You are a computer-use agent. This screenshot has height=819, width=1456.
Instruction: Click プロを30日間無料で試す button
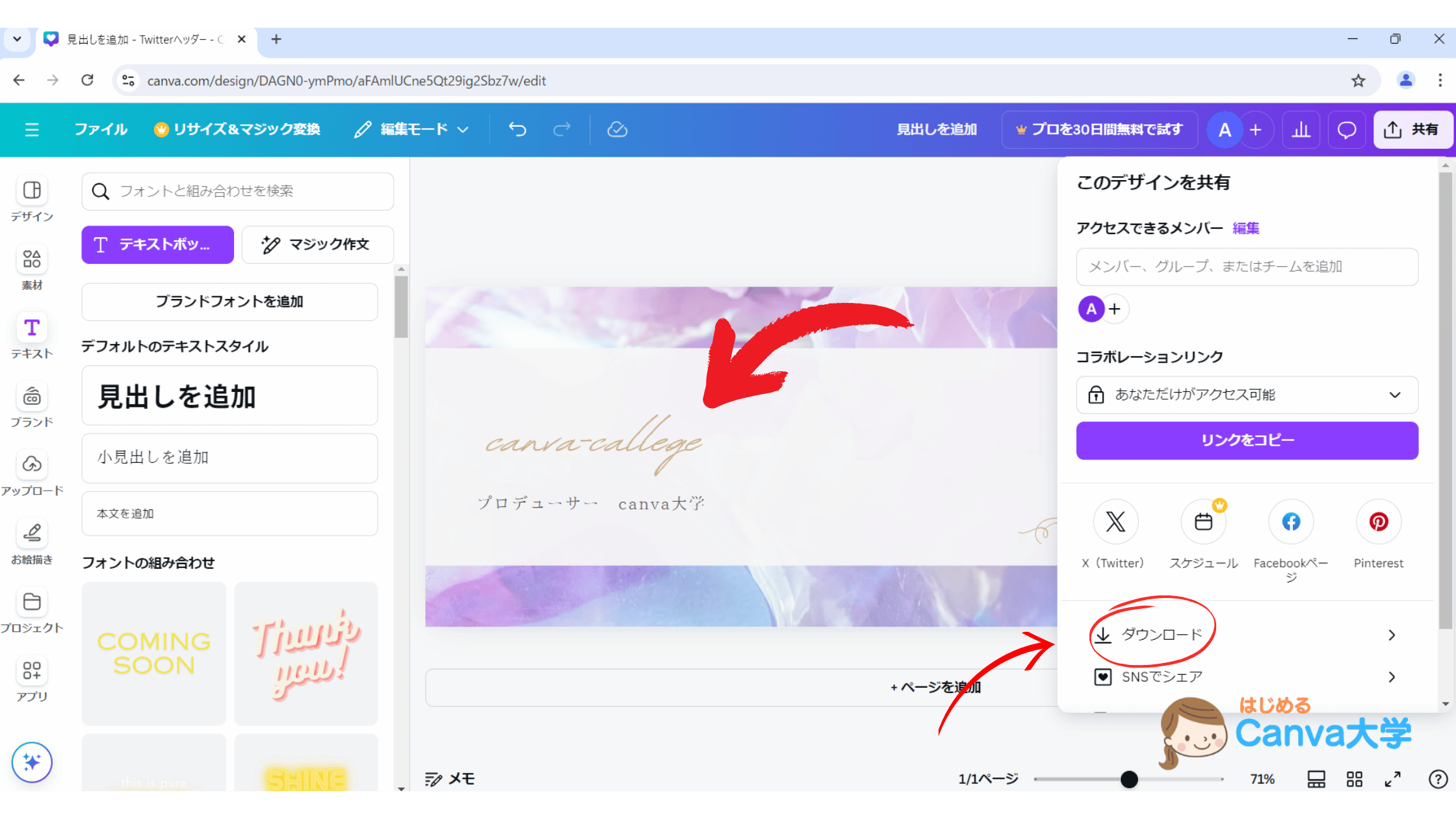[x=1099, y=129]
